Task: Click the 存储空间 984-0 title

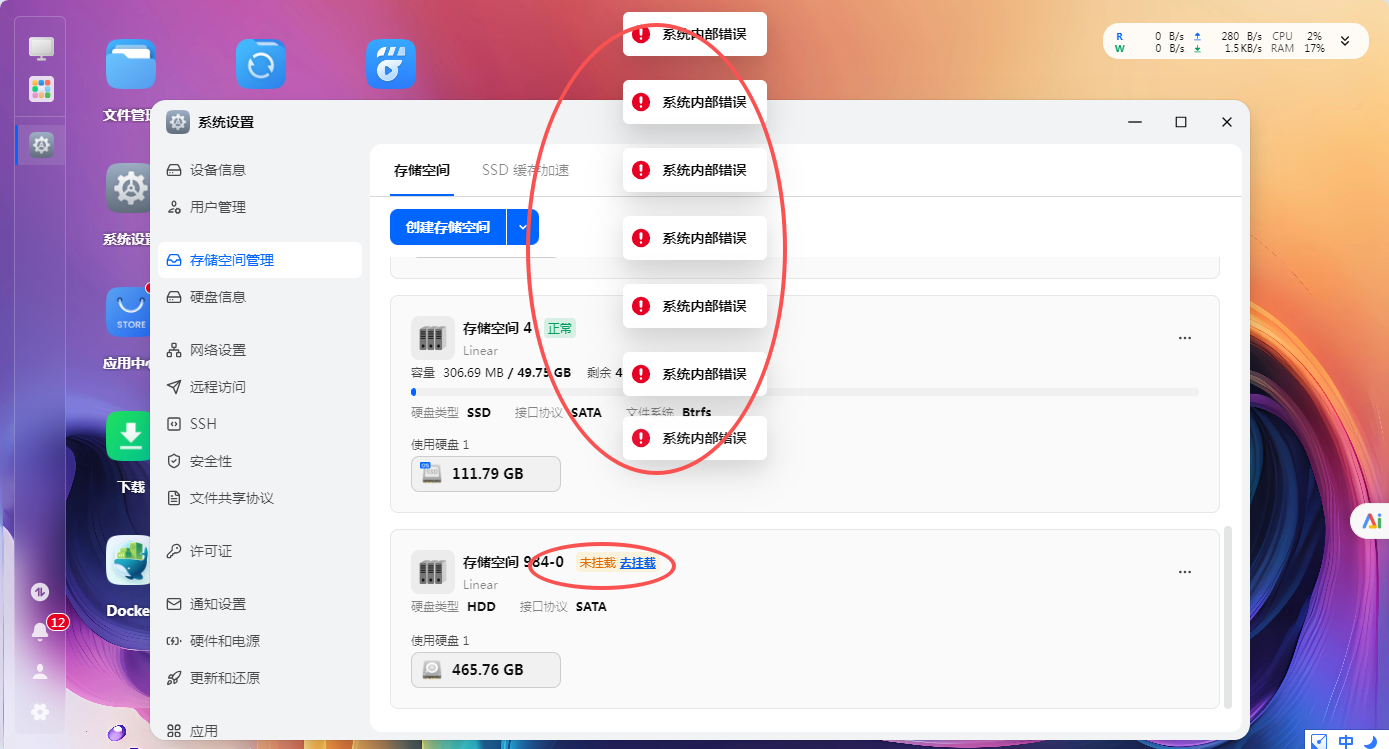Action: click(x=513, y=562)
